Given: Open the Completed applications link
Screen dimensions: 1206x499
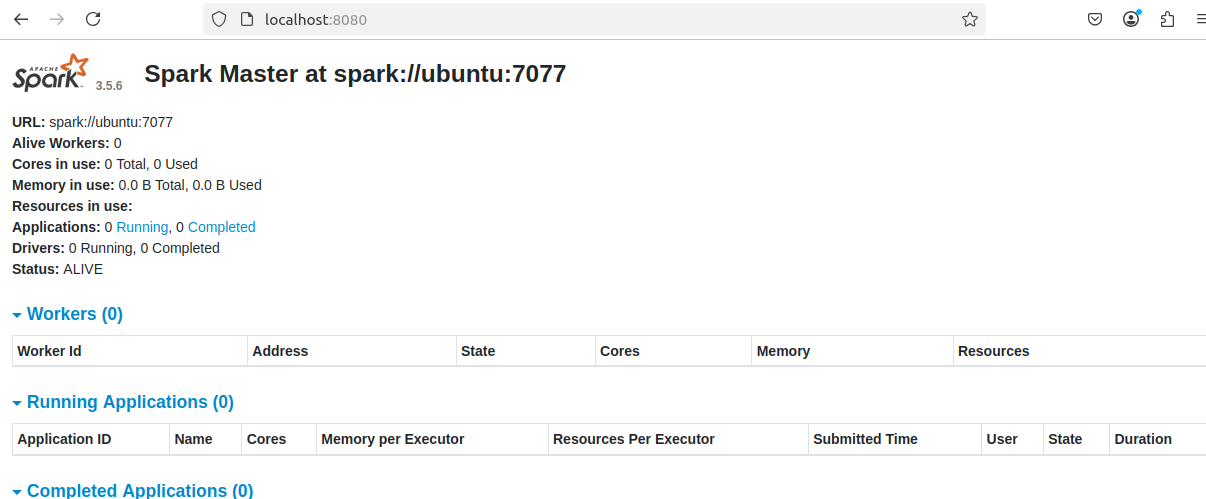Looking at the screenshot, I should (x=222, y=227).
